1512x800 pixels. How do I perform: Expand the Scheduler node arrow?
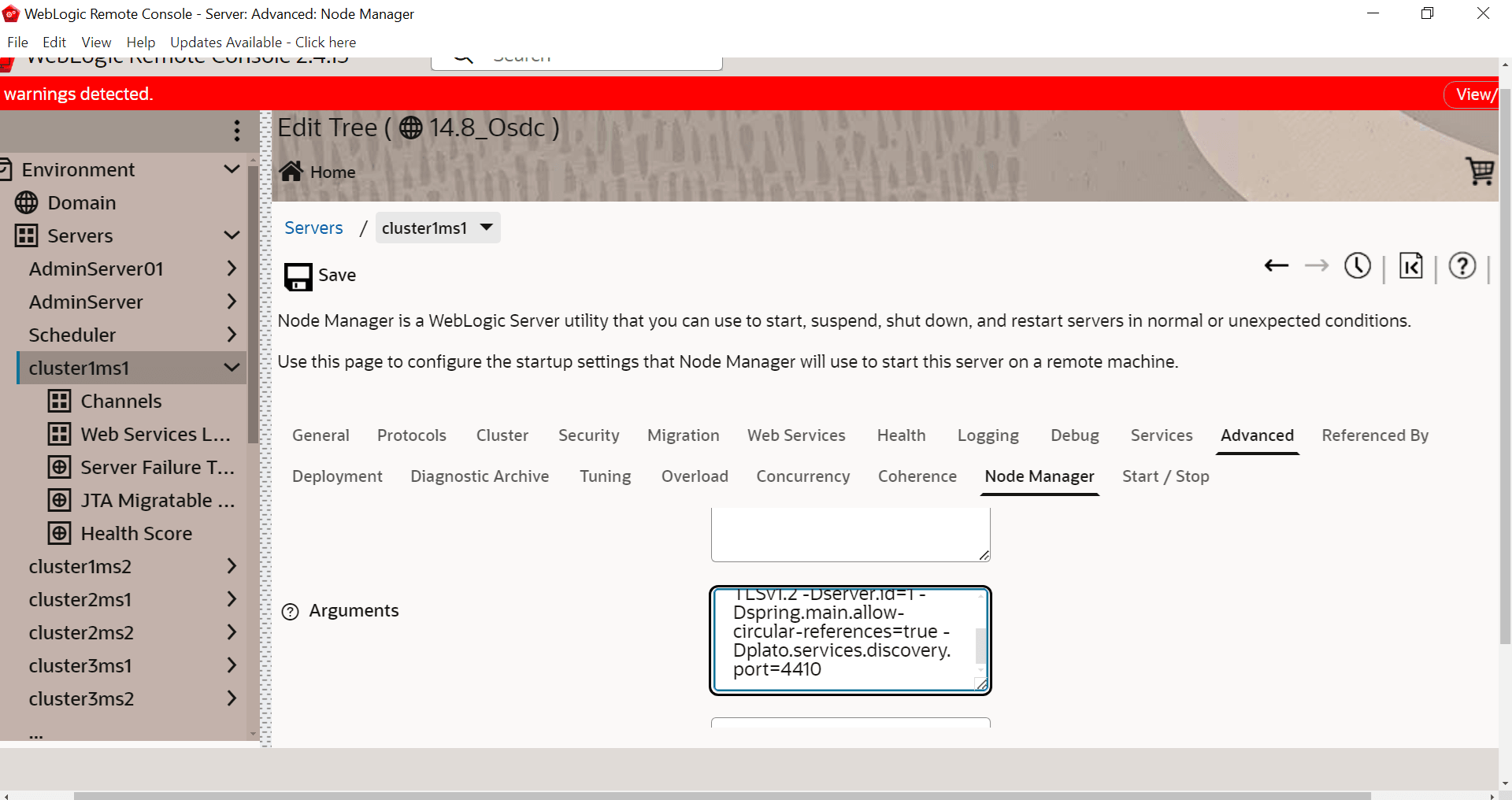tap(232, 335)
